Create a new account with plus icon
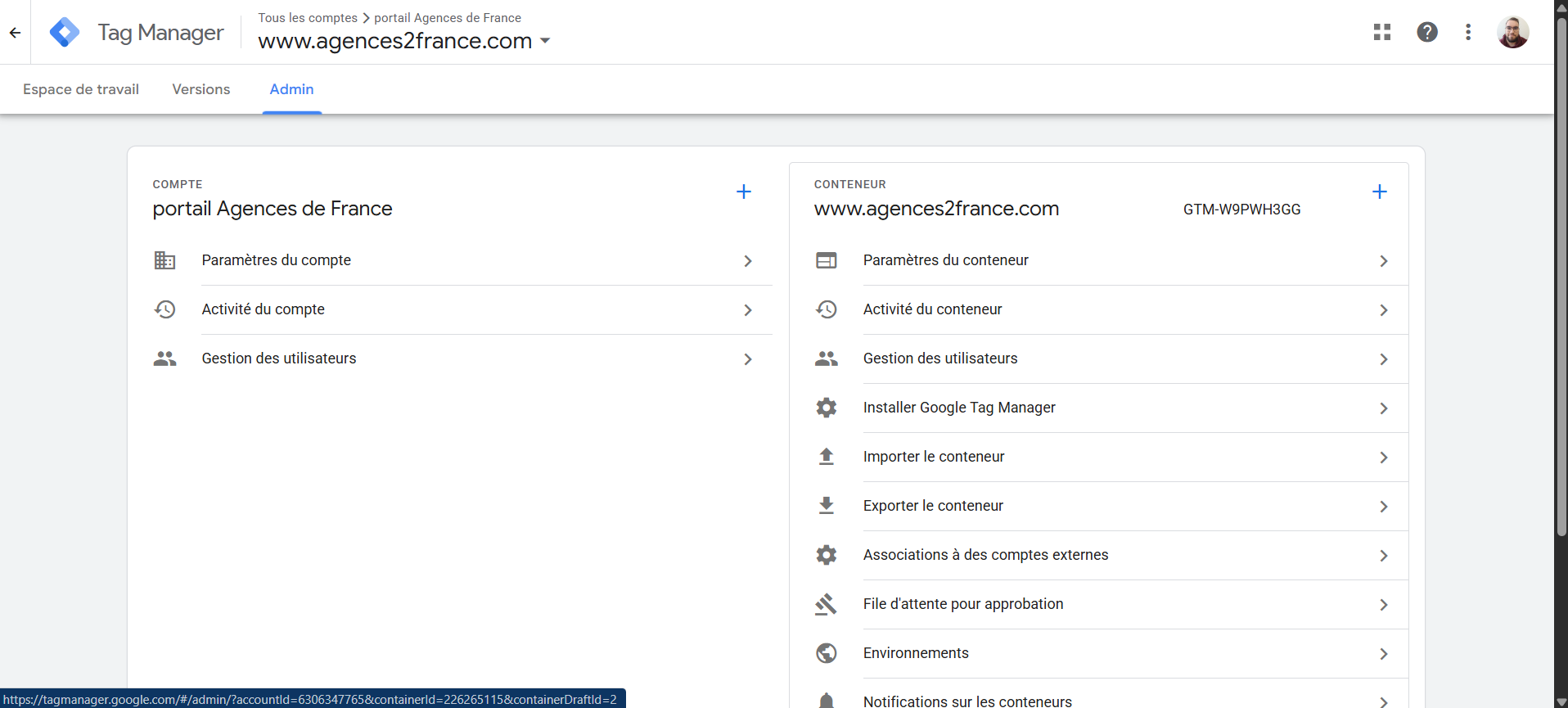Screen dimensions: 1568x708 pyautogui.click(x=743, y=192)
